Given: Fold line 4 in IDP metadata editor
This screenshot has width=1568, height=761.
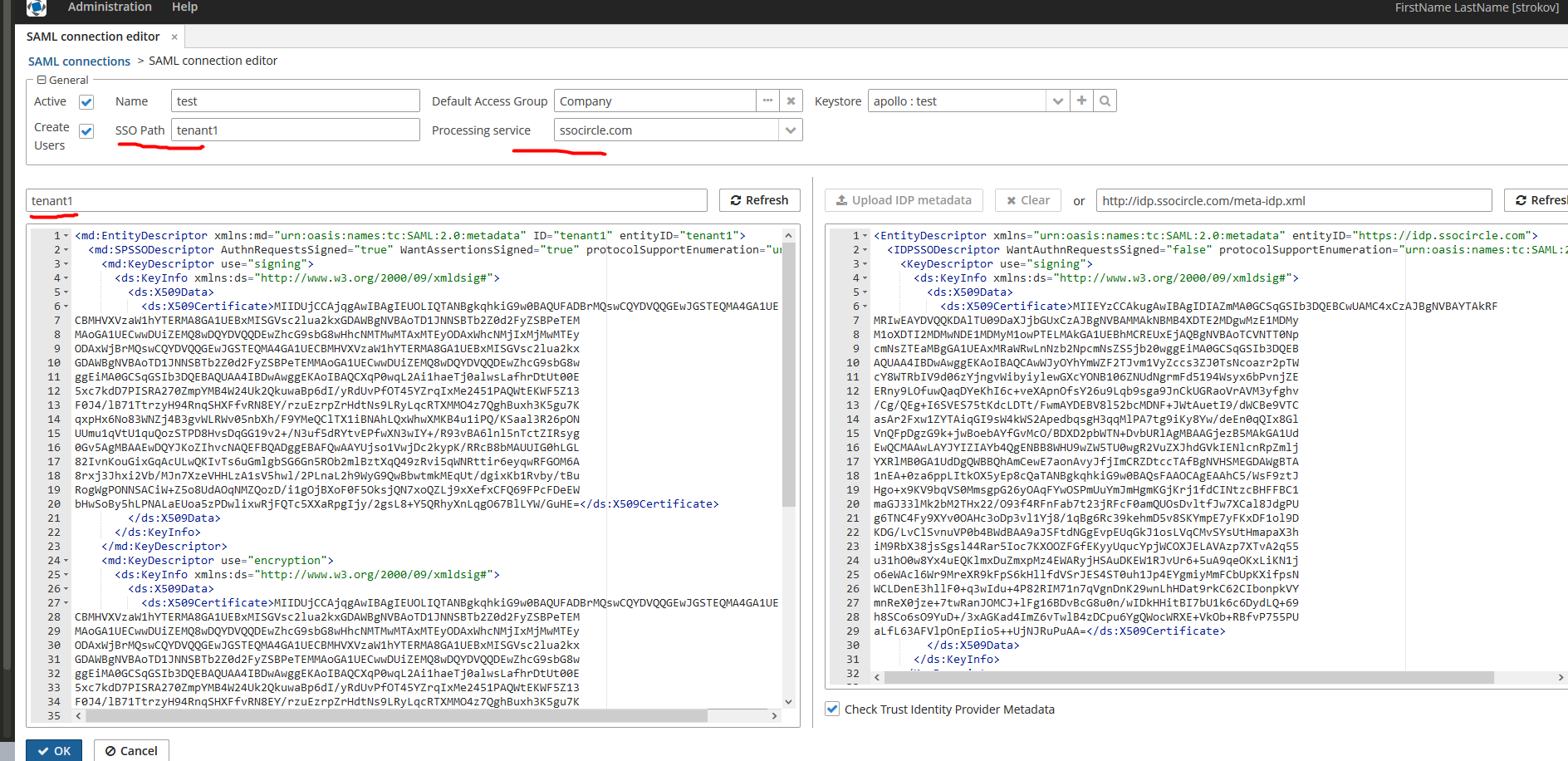Looking at the screenshot, I should [x=865, y=278].
